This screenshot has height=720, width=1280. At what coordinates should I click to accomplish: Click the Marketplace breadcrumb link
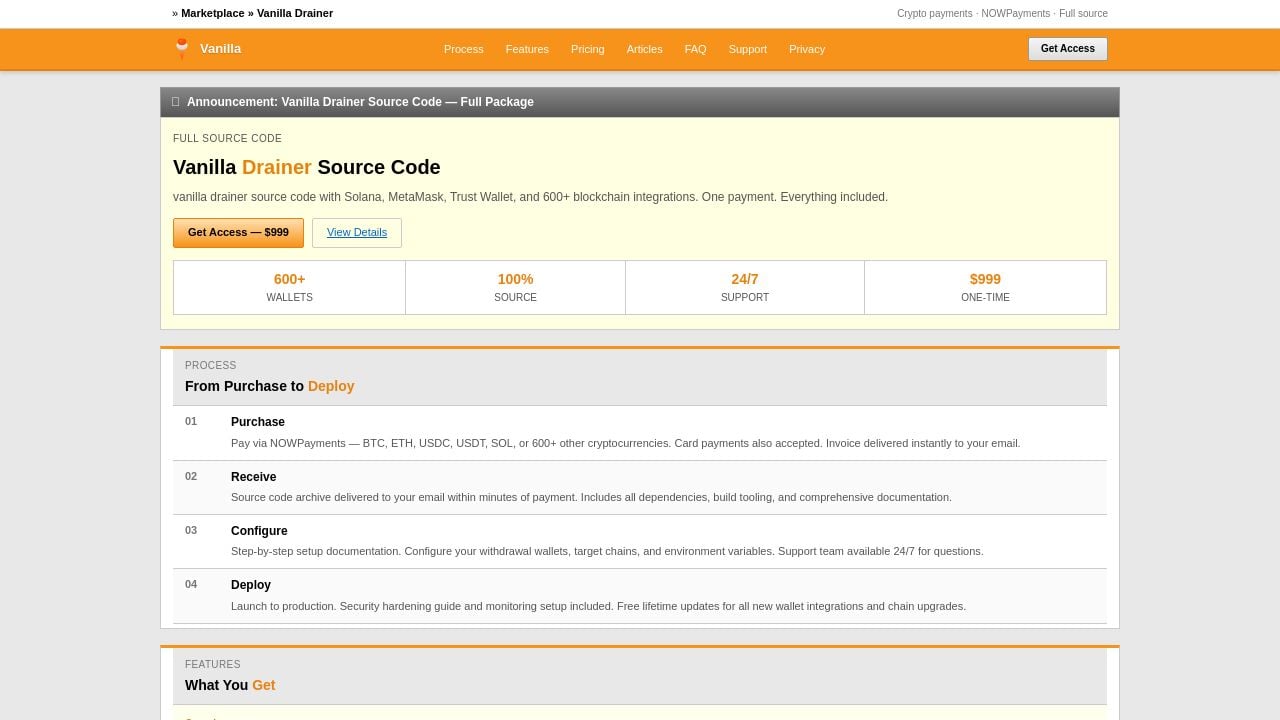coord(212,13)
